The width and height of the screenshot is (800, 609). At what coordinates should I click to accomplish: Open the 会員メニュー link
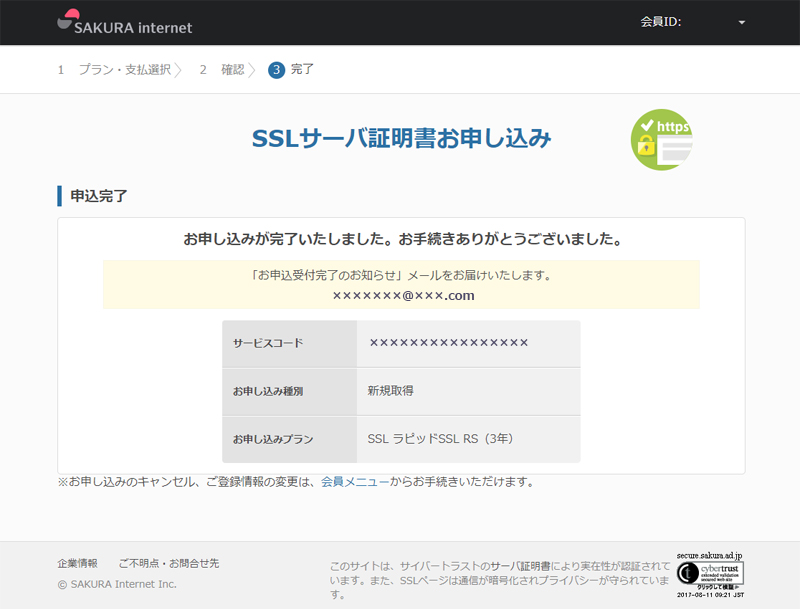coord(355,481)
